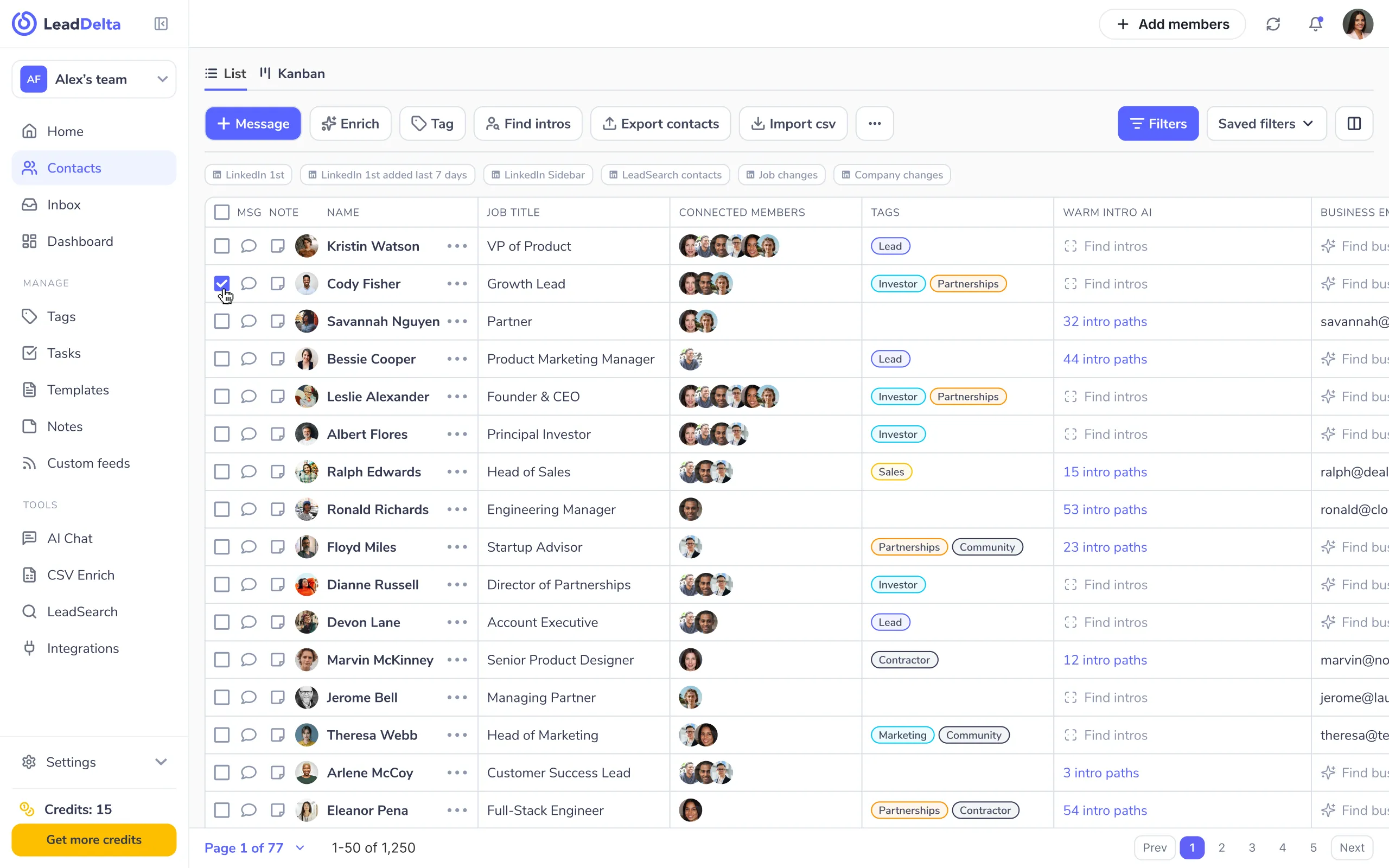Open row options for Leslie Alexander
The height and width of the screenshot is (868, 1389).
pyautogui.click(x=457, y=397)
